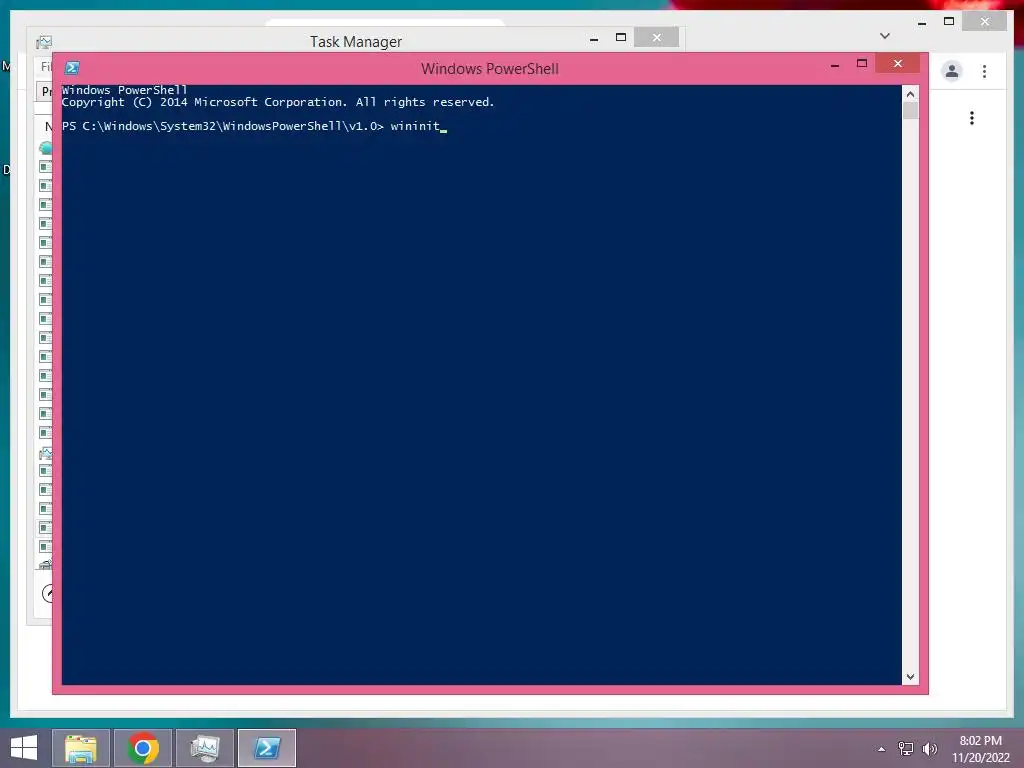Maximize the Windows PowerShell window
1024x768 pixels.
point(862,63)
